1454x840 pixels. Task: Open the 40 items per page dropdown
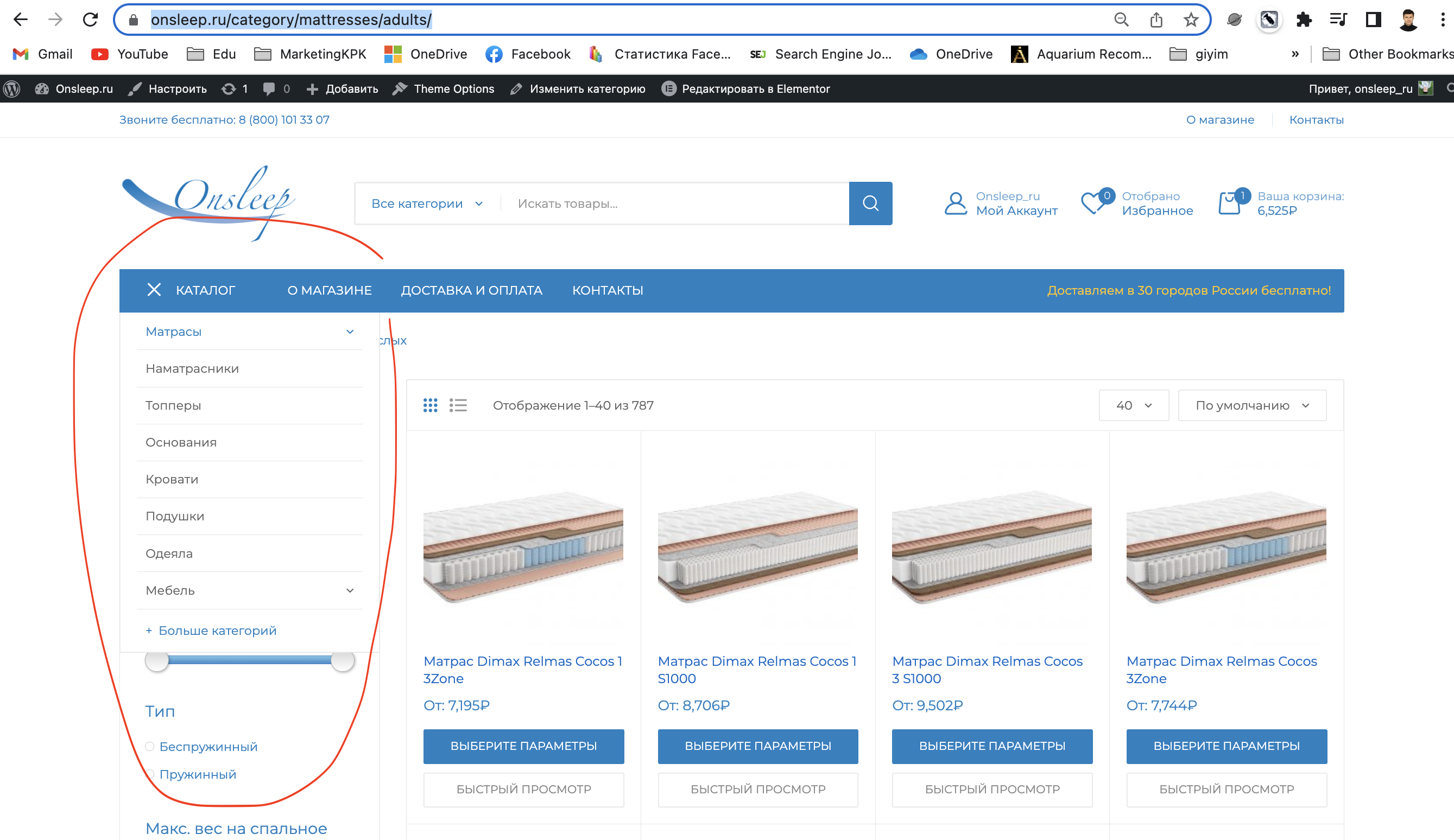pyautogui.click(x=1134, y=405)
